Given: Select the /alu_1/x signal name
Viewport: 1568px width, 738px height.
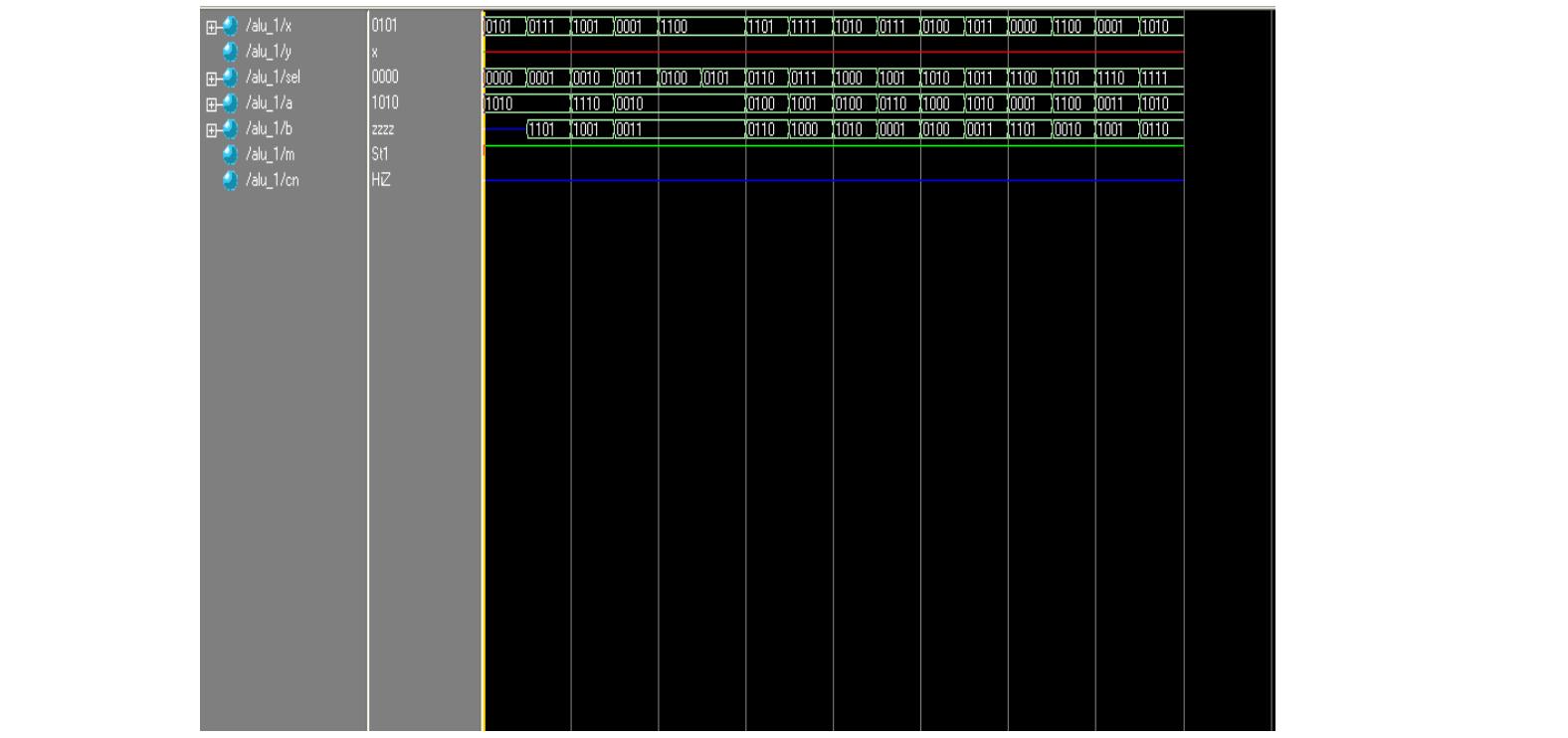Looking at the screenshot, I should [x=269, y=26].
